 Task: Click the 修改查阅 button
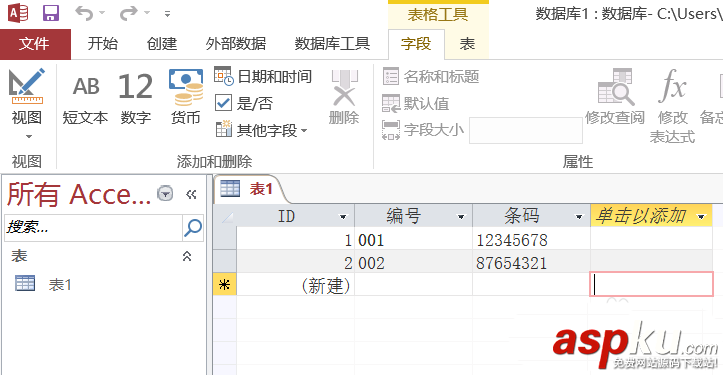tap(615, 98)
